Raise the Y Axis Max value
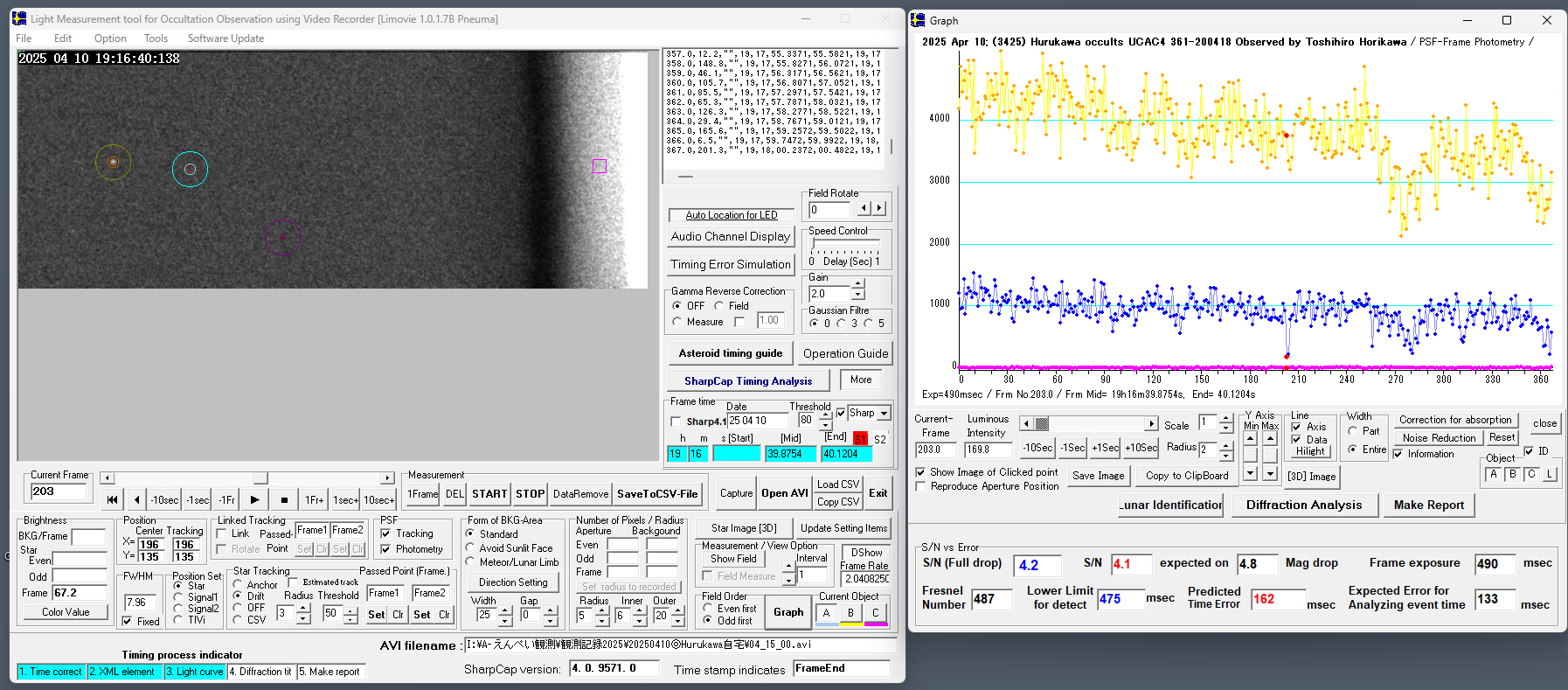 tap(1270, 439)
